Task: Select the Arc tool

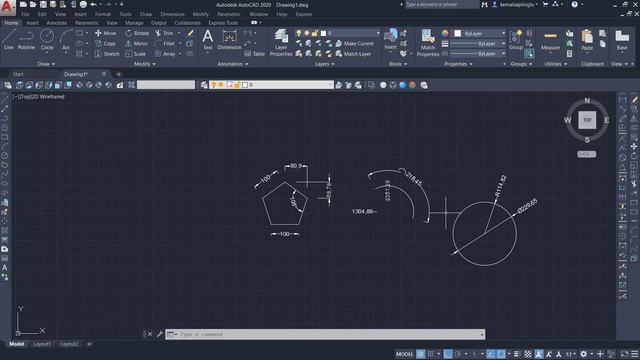Action: point(66,40)
